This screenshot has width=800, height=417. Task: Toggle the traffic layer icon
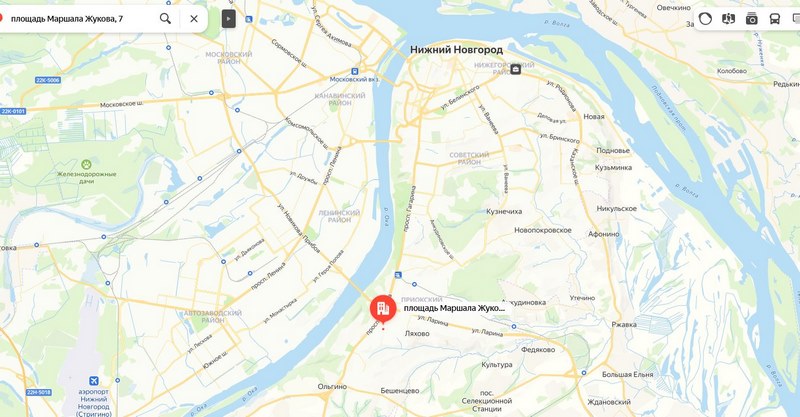(705, 19)
